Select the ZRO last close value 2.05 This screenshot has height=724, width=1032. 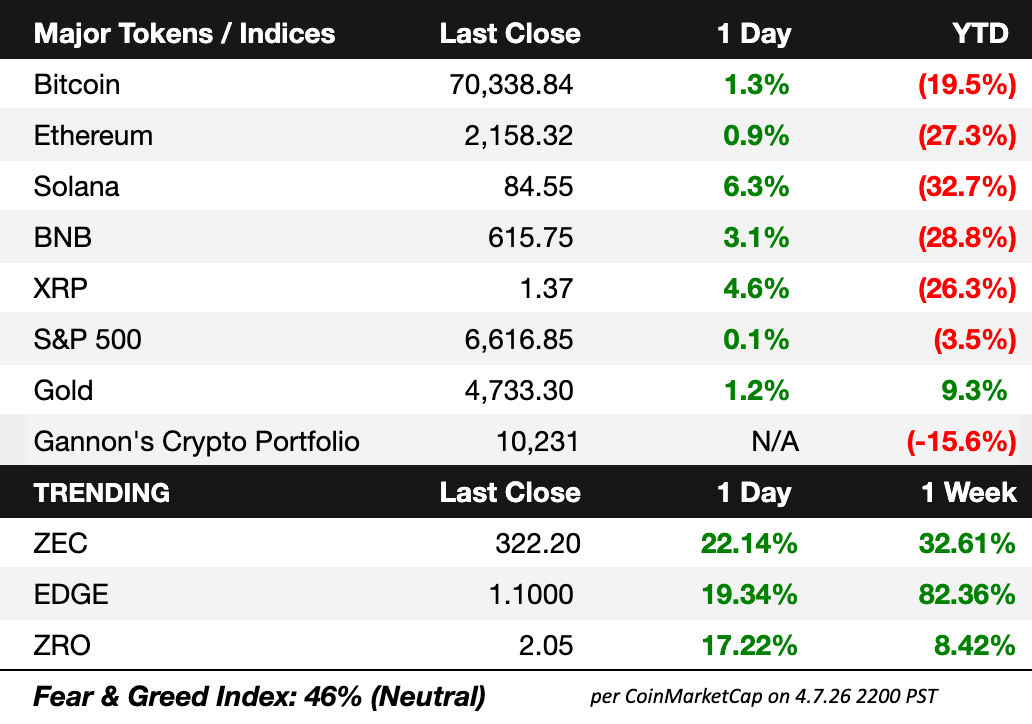point(546,646)
